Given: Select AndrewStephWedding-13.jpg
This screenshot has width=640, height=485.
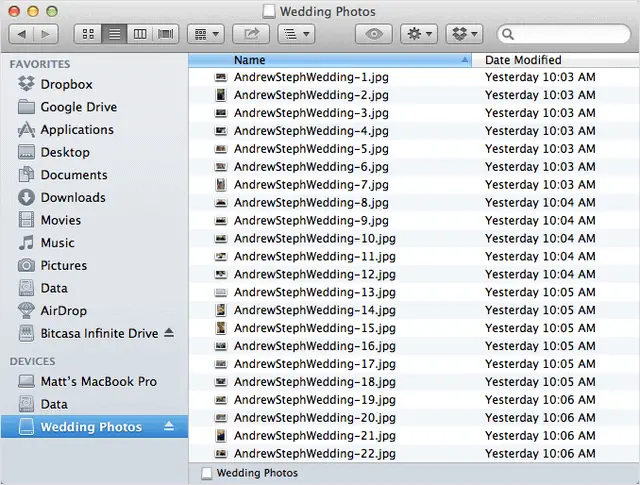Looking at the screenshot, I should 414,293.
